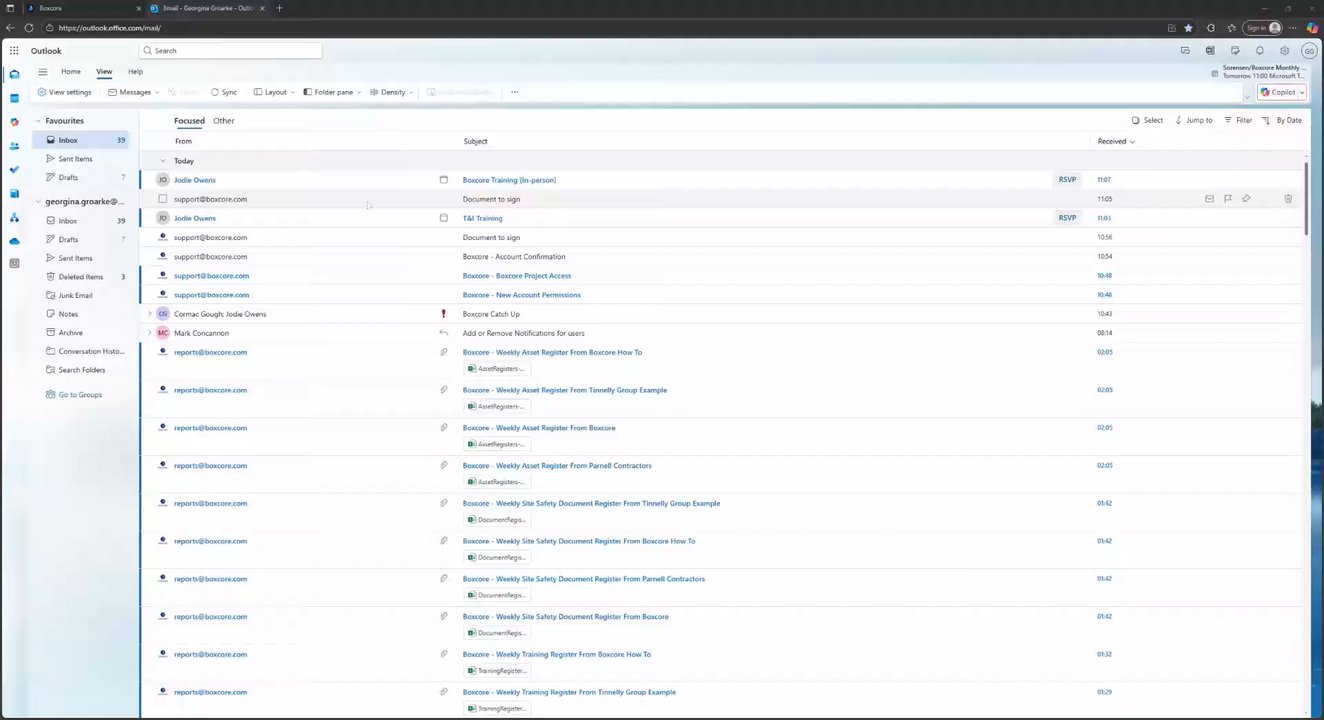
Task: RSVP to T&I Training invite
Action: click(1067, 218)
